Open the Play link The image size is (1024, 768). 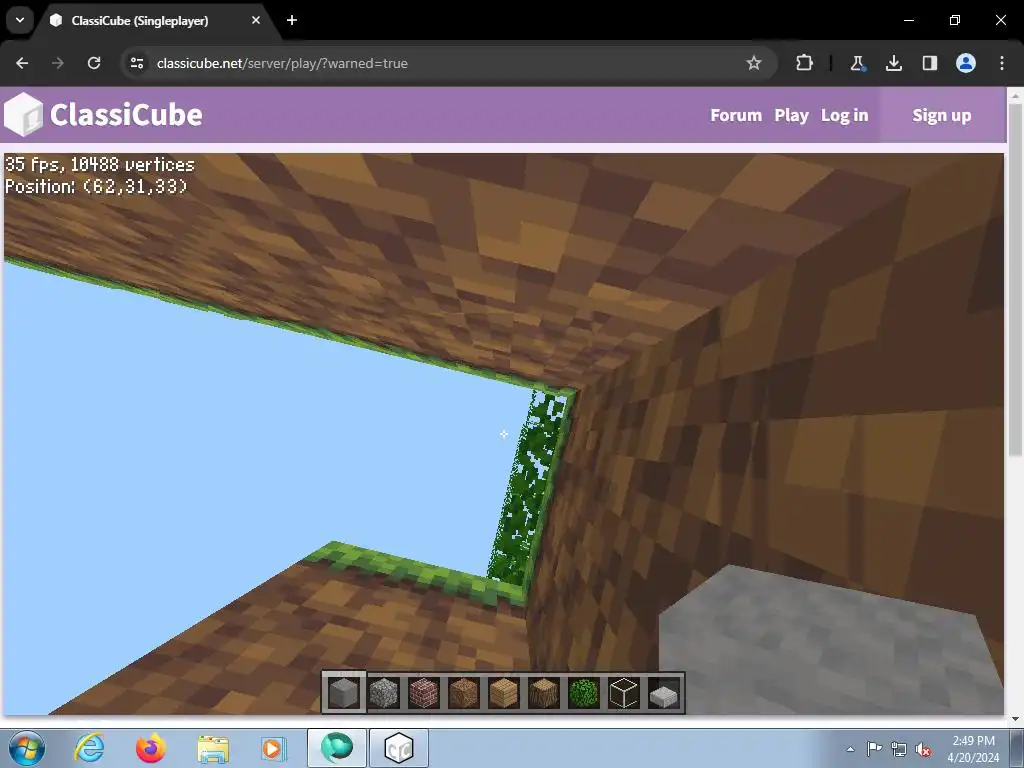792,115
